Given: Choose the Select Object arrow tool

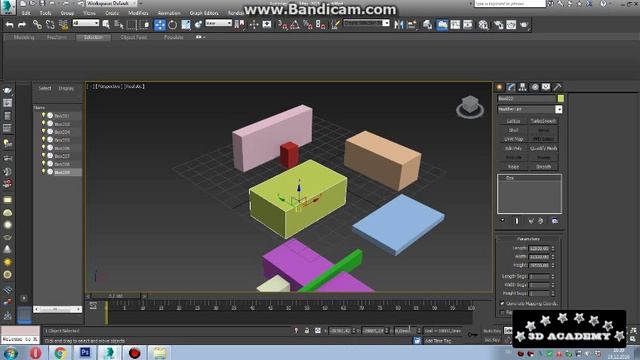Looking at the screenshot, I should pyautogui.click(x=106, y=25).
